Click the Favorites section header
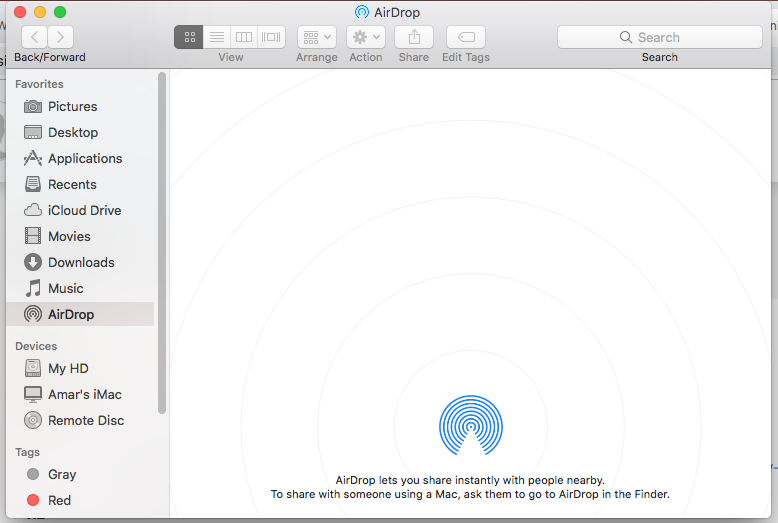This screenshot has width=778, height=523. pos(39,84)
